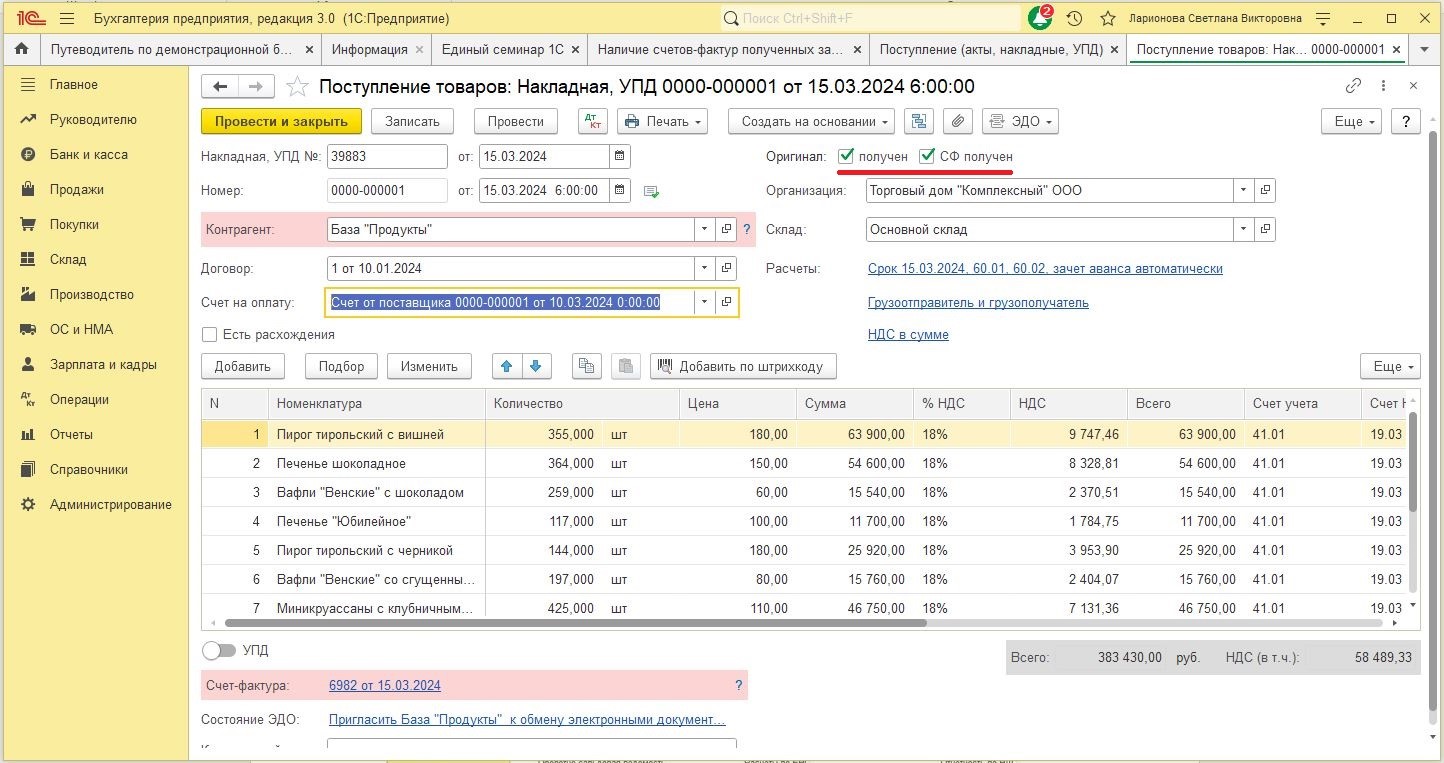
Task: Show the open tabs list arrow
Action: pyautogui.click(x=1423, y=49)
